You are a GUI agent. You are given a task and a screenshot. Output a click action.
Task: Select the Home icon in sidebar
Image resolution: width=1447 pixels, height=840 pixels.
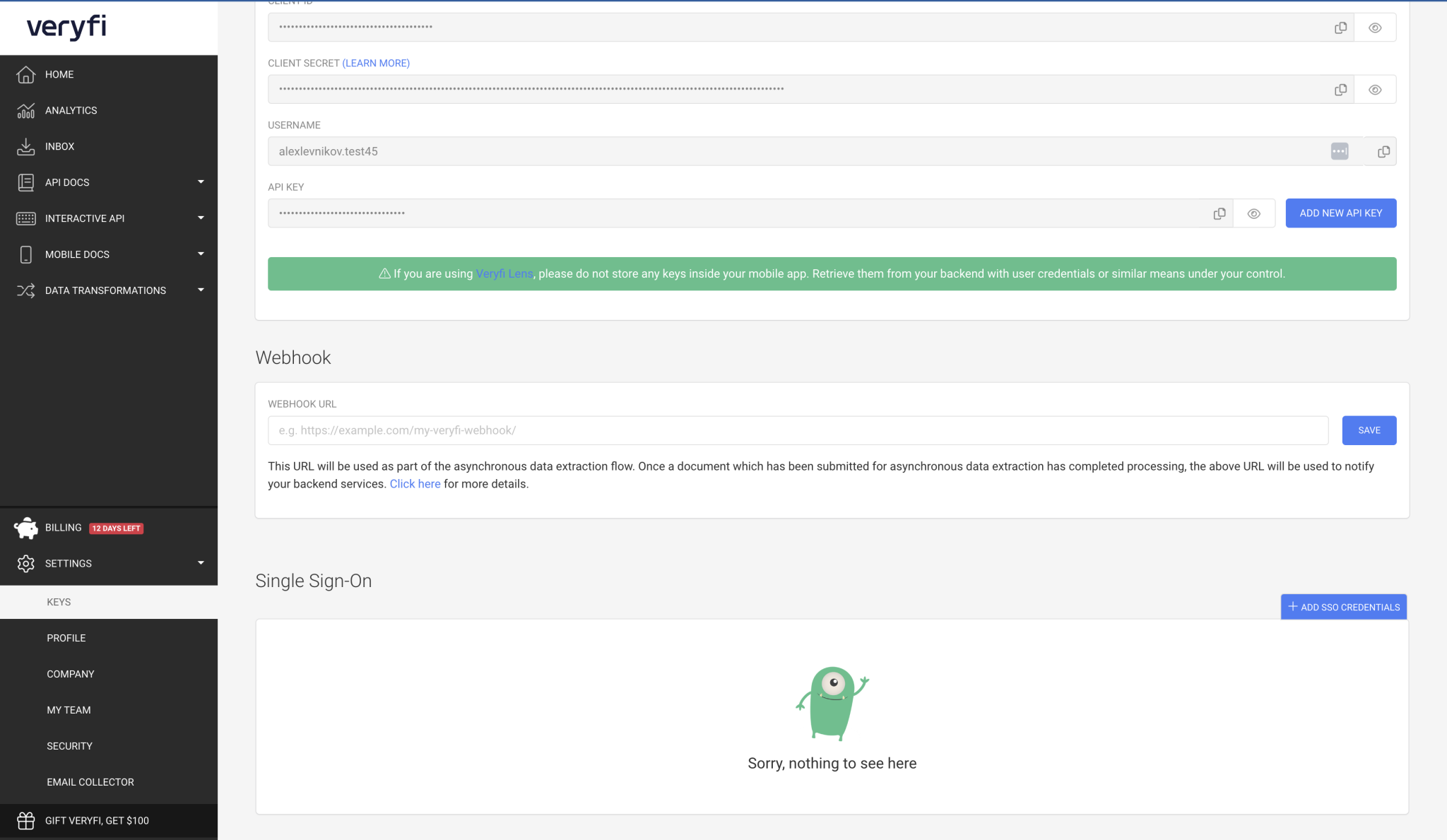[26, 74]
